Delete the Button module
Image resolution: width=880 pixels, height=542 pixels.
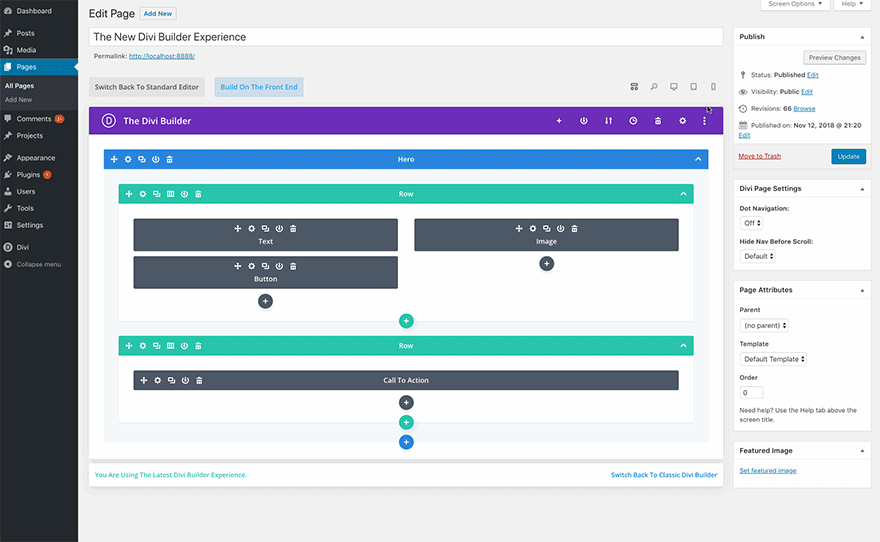pos(293,267)
